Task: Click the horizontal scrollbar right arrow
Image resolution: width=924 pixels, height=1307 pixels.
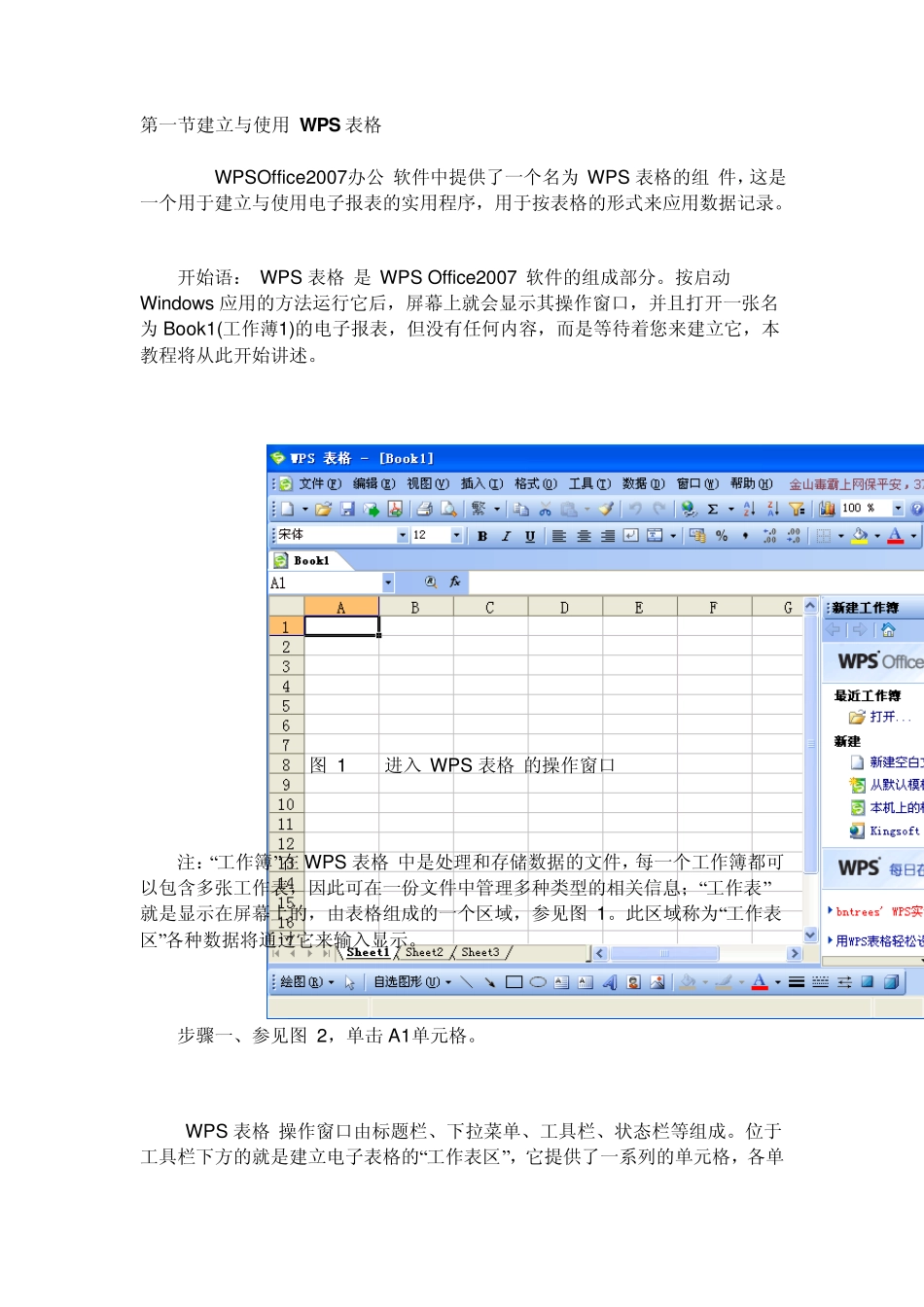Action: [795, 954]
